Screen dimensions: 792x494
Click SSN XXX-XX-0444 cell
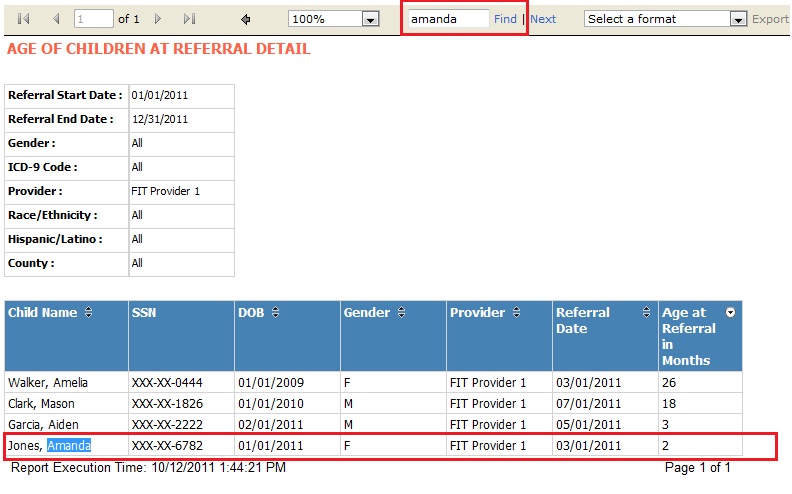pos(181,382)
